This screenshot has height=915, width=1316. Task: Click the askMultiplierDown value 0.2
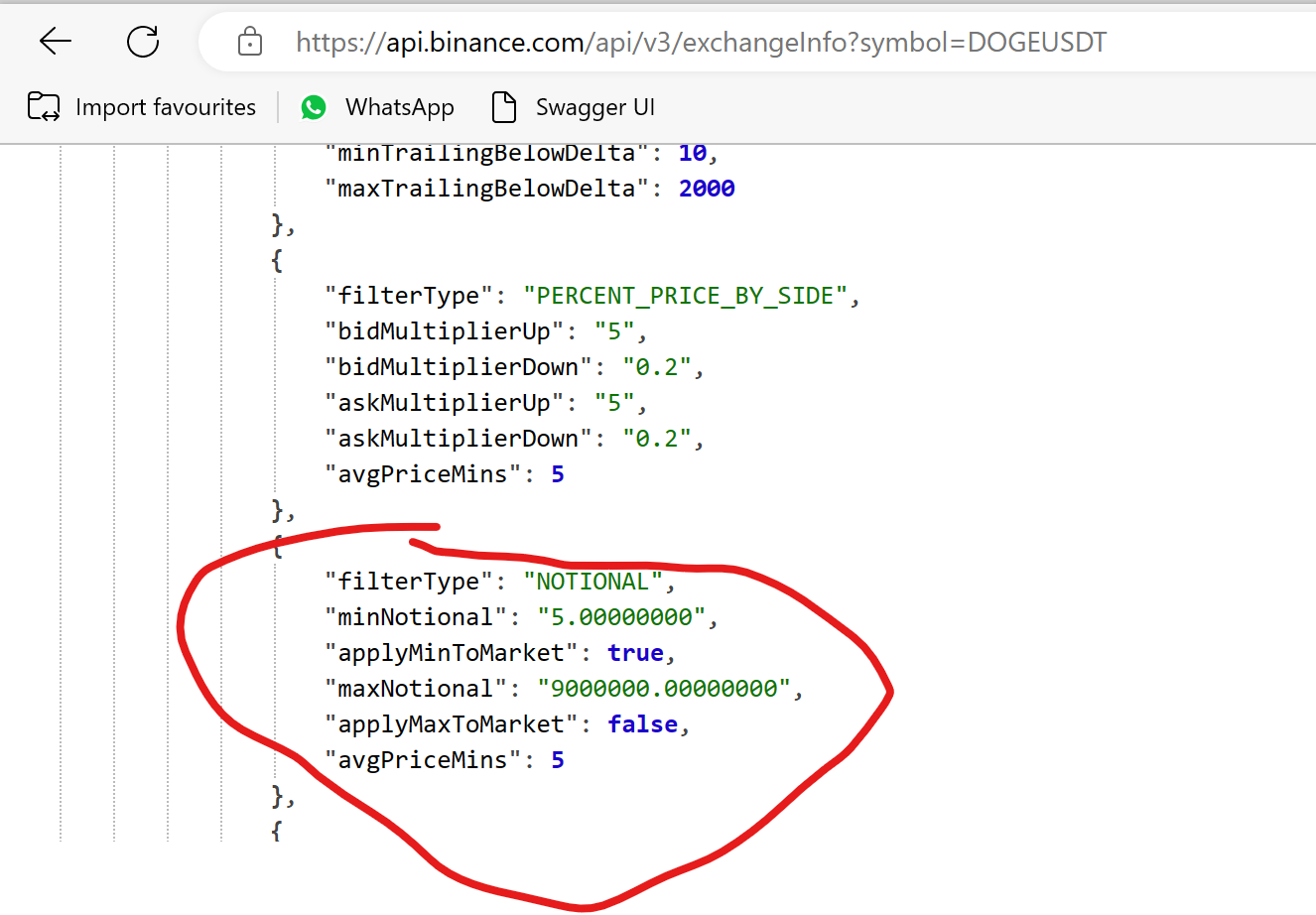(658, 438)
